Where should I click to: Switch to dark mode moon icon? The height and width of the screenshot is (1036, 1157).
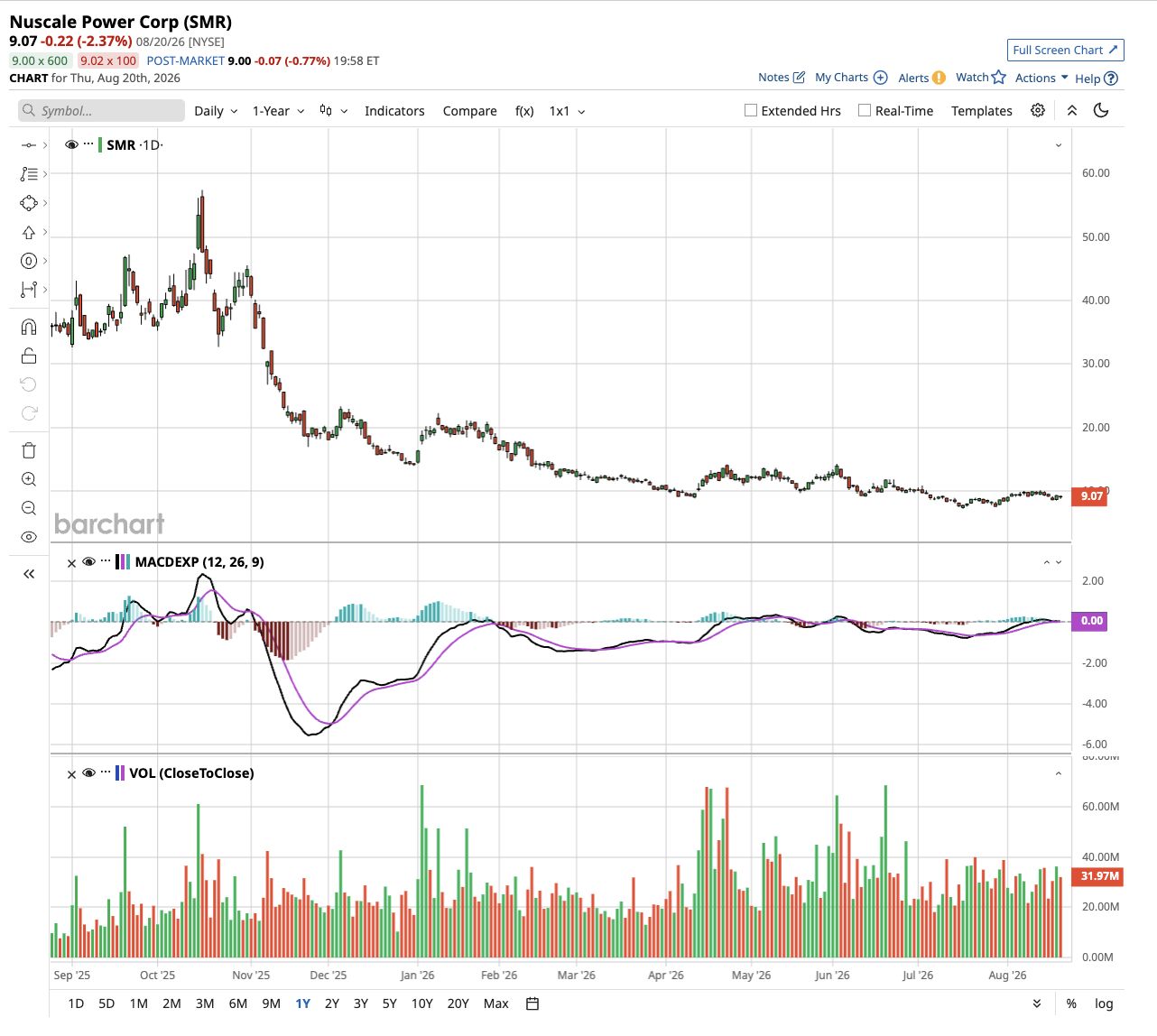(1101, 110)
